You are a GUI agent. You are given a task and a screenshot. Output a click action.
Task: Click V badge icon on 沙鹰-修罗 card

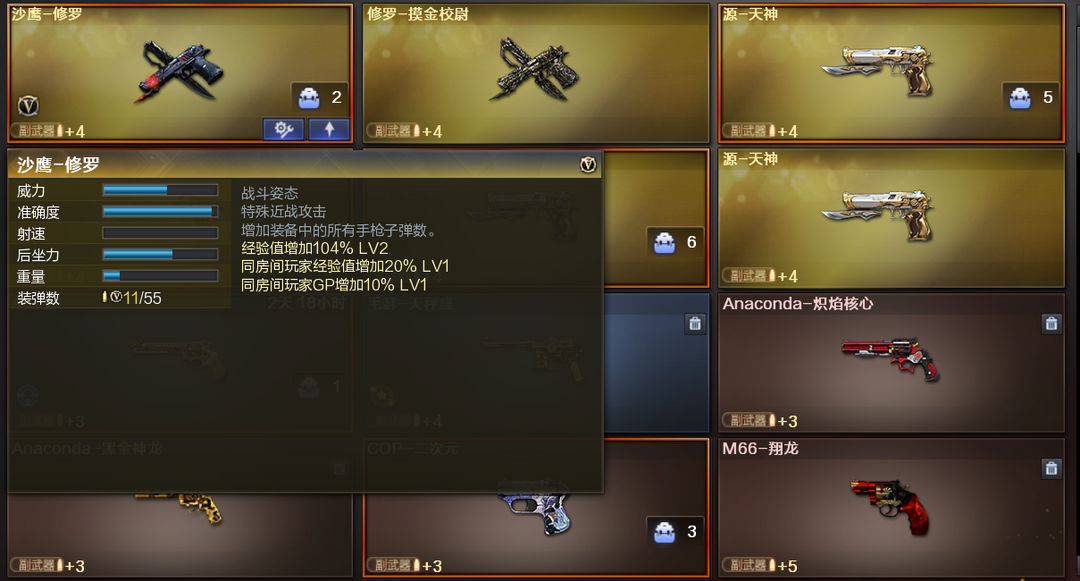click(x=28, y=105)
